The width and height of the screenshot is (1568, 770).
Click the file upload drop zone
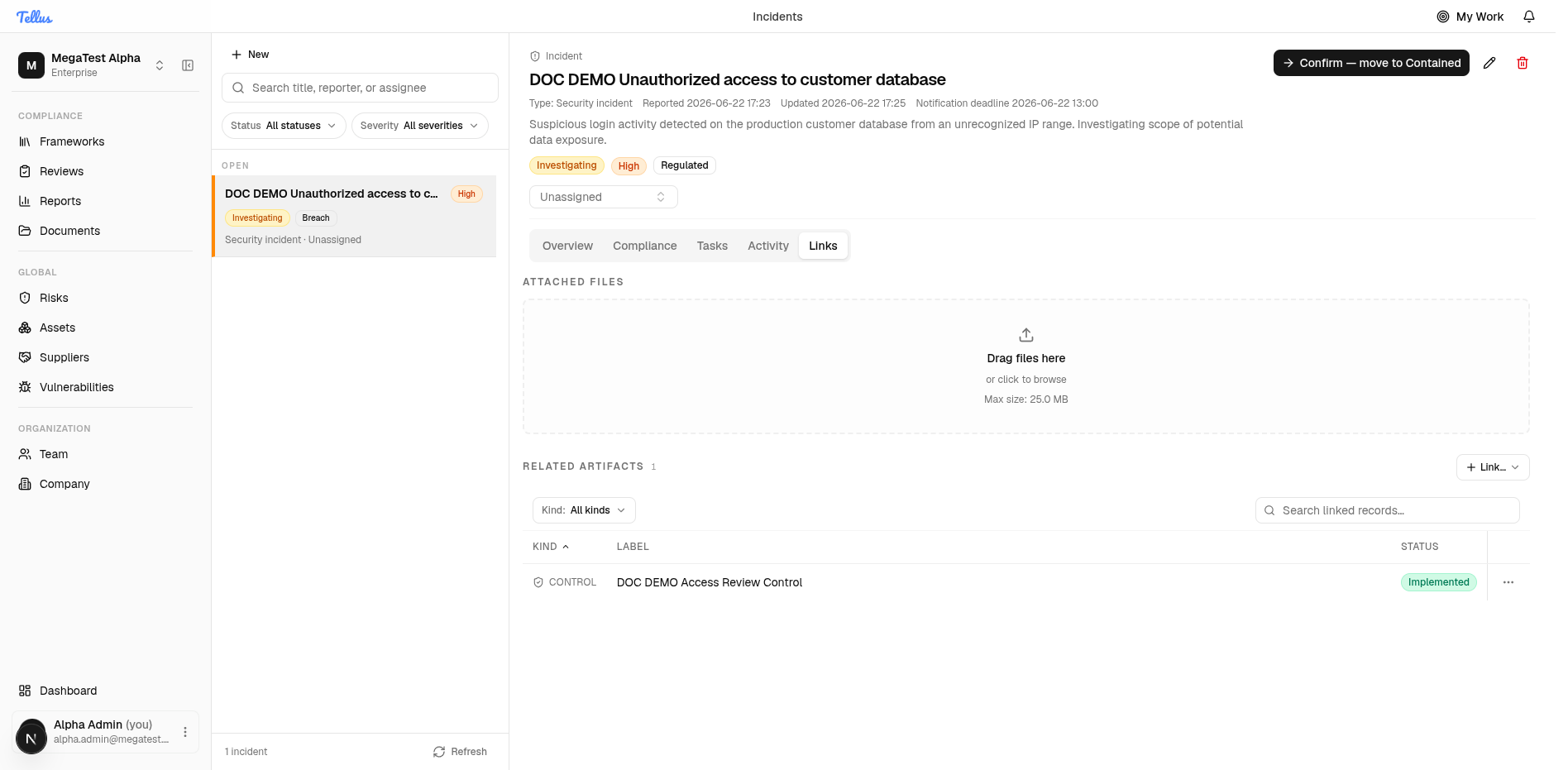point(1026,366)
